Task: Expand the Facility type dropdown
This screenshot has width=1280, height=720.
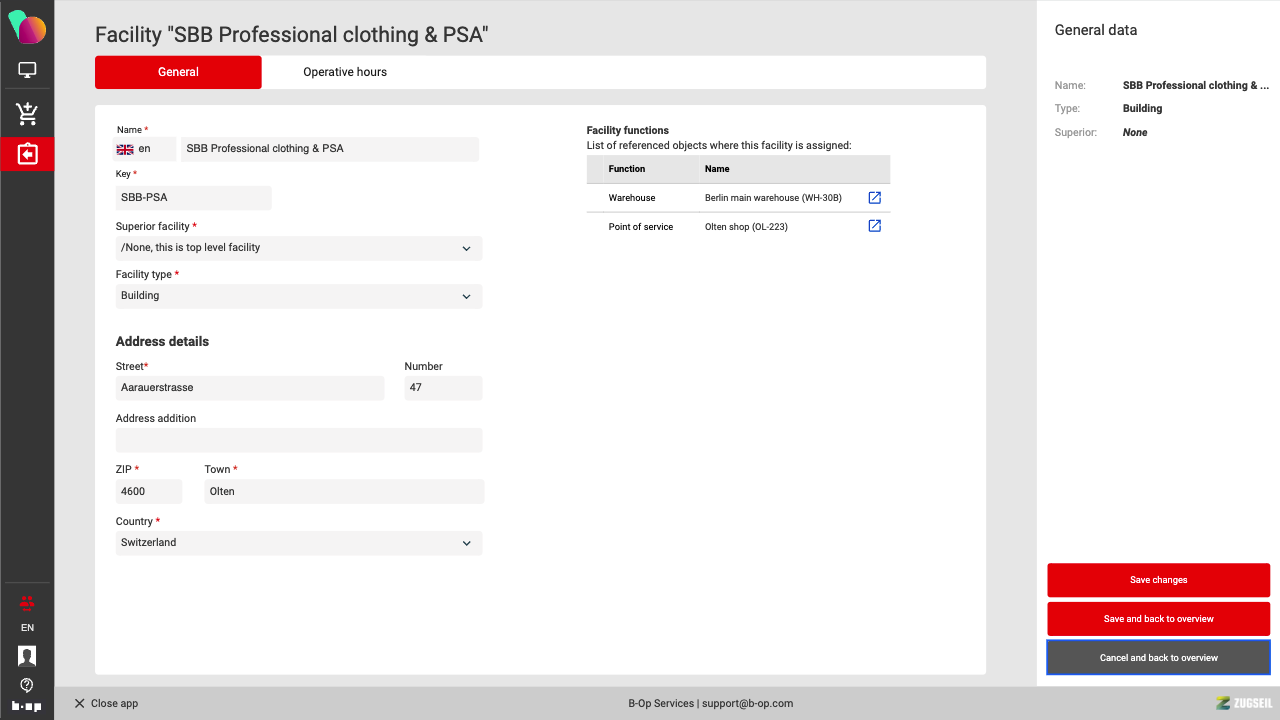Action: [298, 296]
